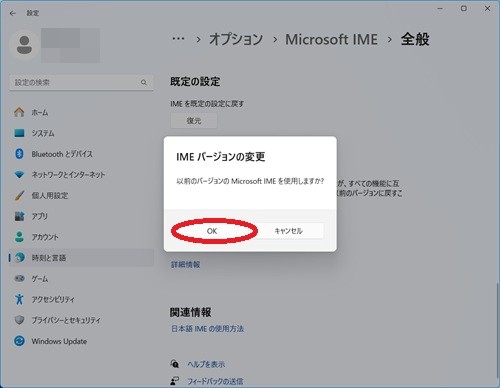
Task: Click the キャンセル button in the dialog
Action: point(288,231)
